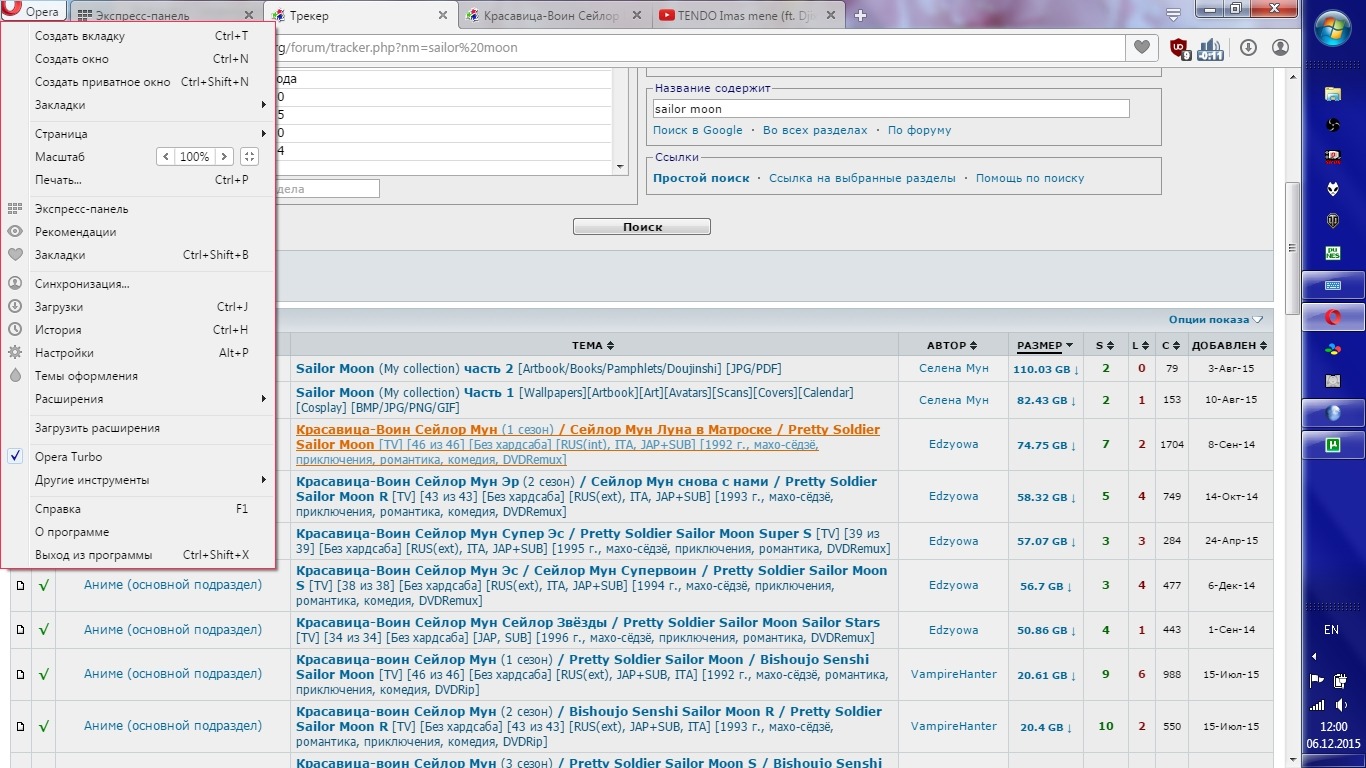This screenshot has width=1366, height=768.
Task: Switch to the 'TENDO Imas mene' YouTube tab
Action: [x=746, y=16]
